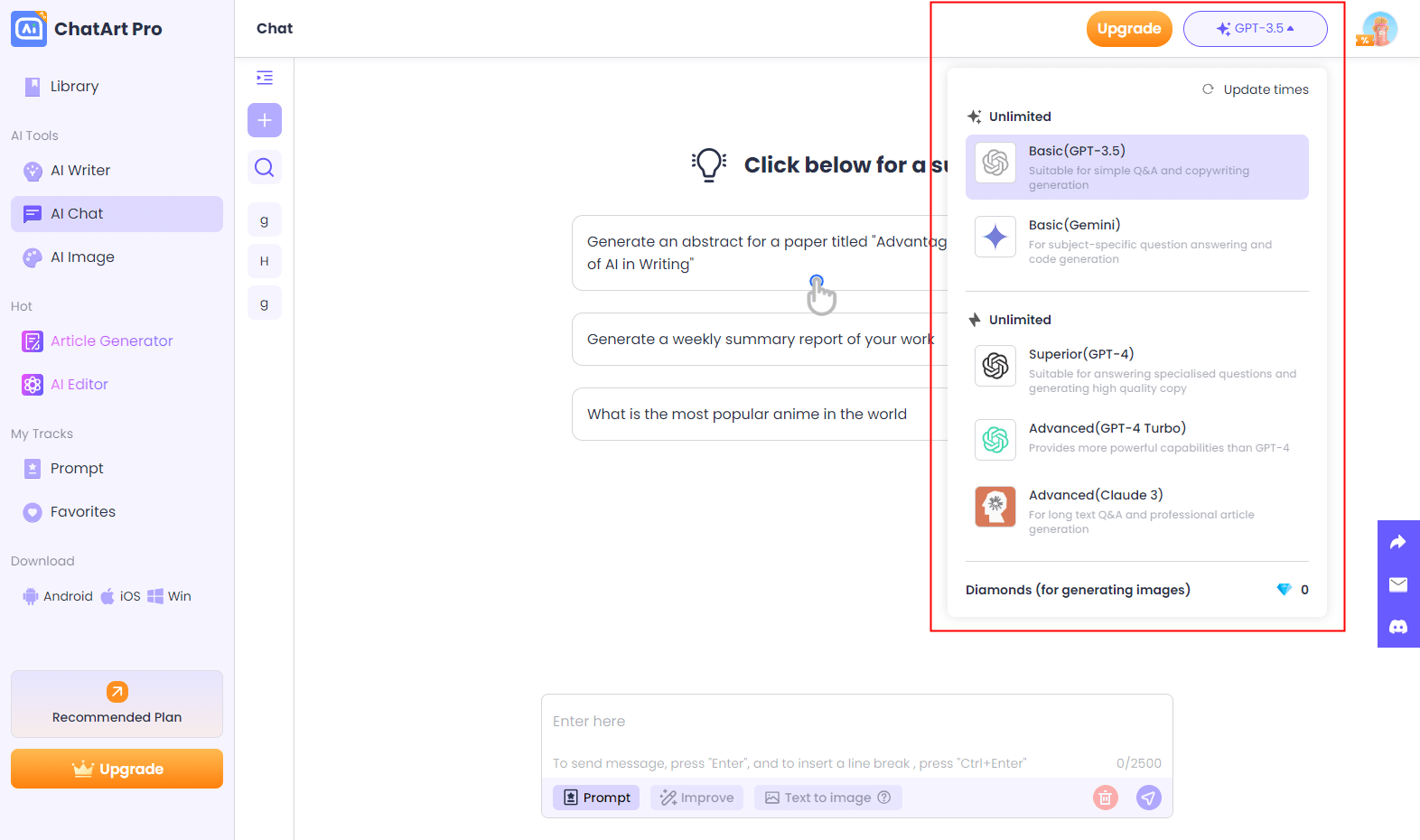The image size is (1420, 840).
Task: Choose the Advanced(Claude 3) model
Action: pos(1137,511)
